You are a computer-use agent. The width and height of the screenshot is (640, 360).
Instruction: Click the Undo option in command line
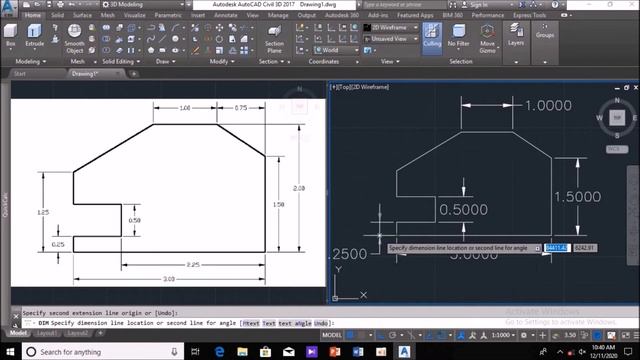pyautogui.click(x=321, y=323)
